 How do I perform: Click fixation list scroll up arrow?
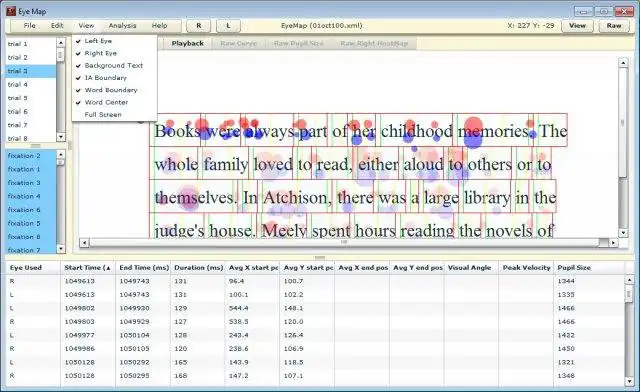pos(61,154)
